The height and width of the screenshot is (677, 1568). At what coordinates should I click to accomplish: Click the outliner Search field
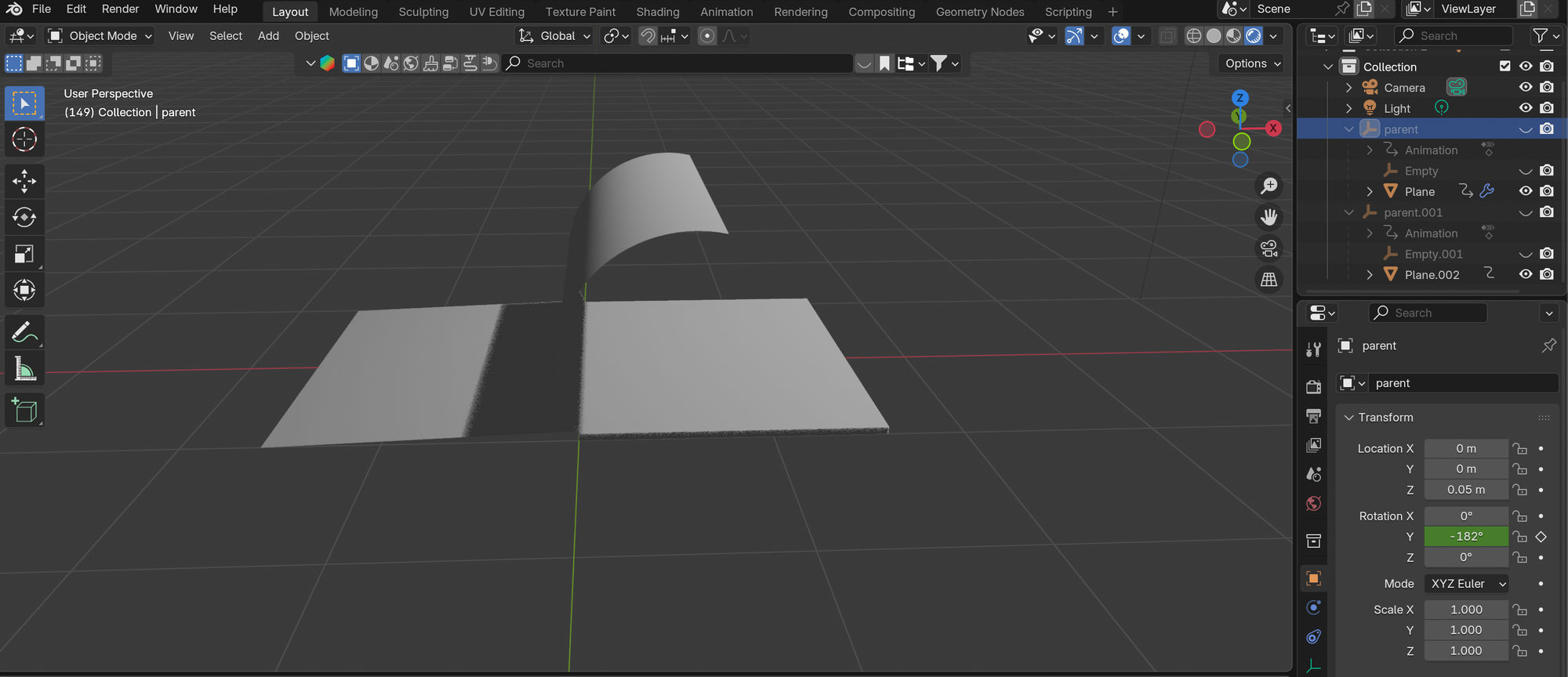(1454, 36)
